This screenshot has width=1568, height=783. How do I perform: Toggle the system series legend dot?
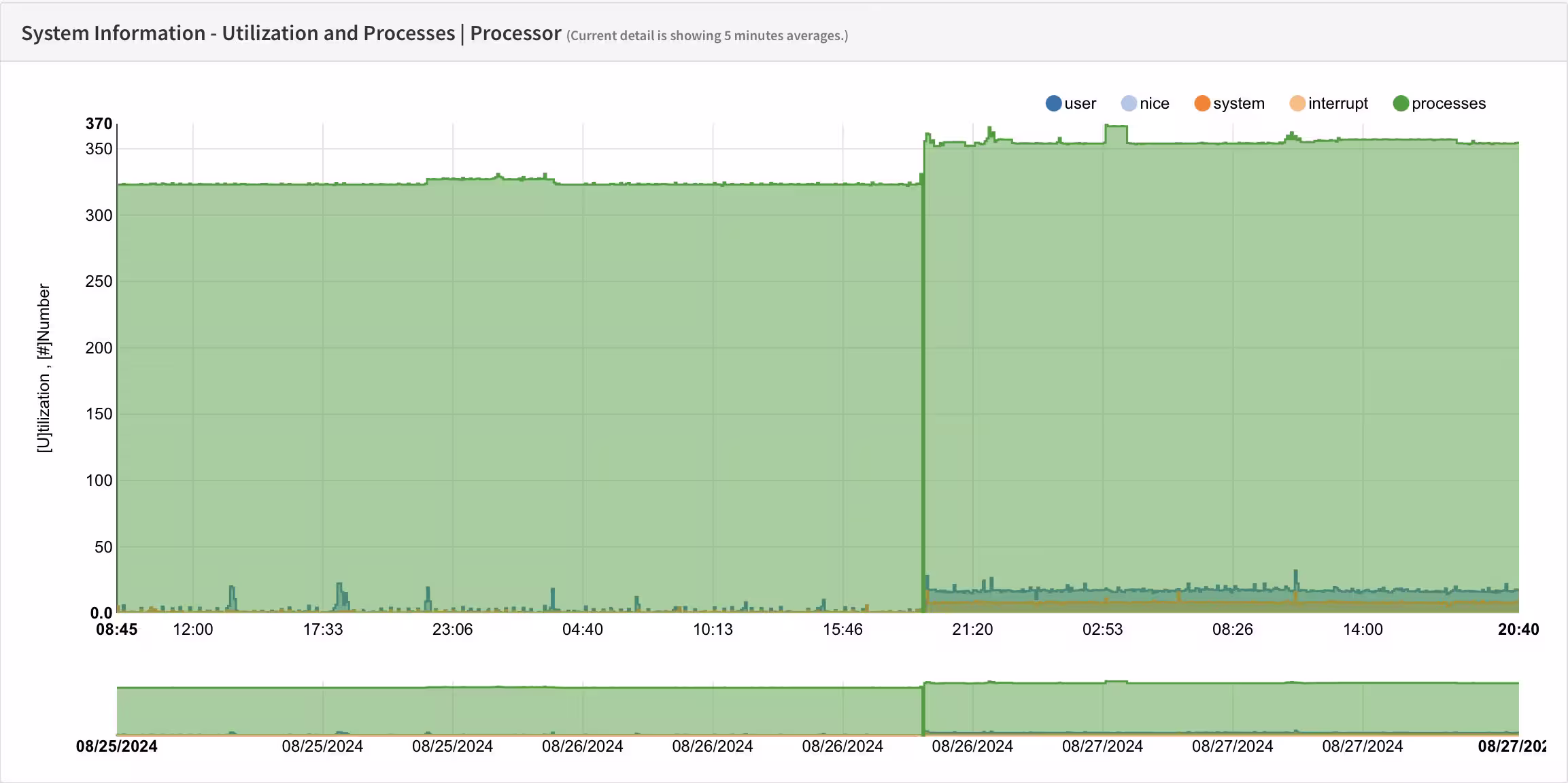pos(1202,103)
